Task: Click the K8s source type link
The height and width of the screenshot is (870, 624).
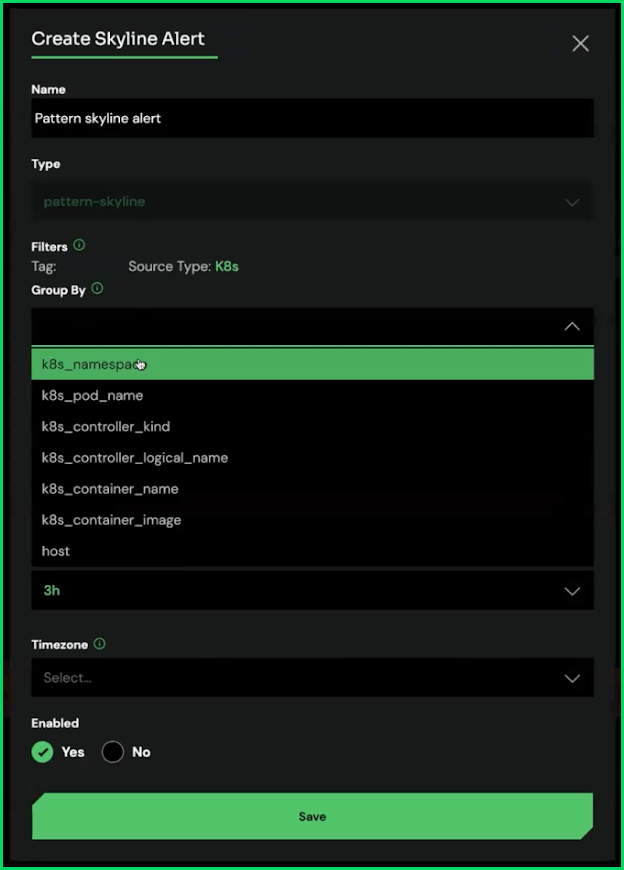Action: [227, 267]
